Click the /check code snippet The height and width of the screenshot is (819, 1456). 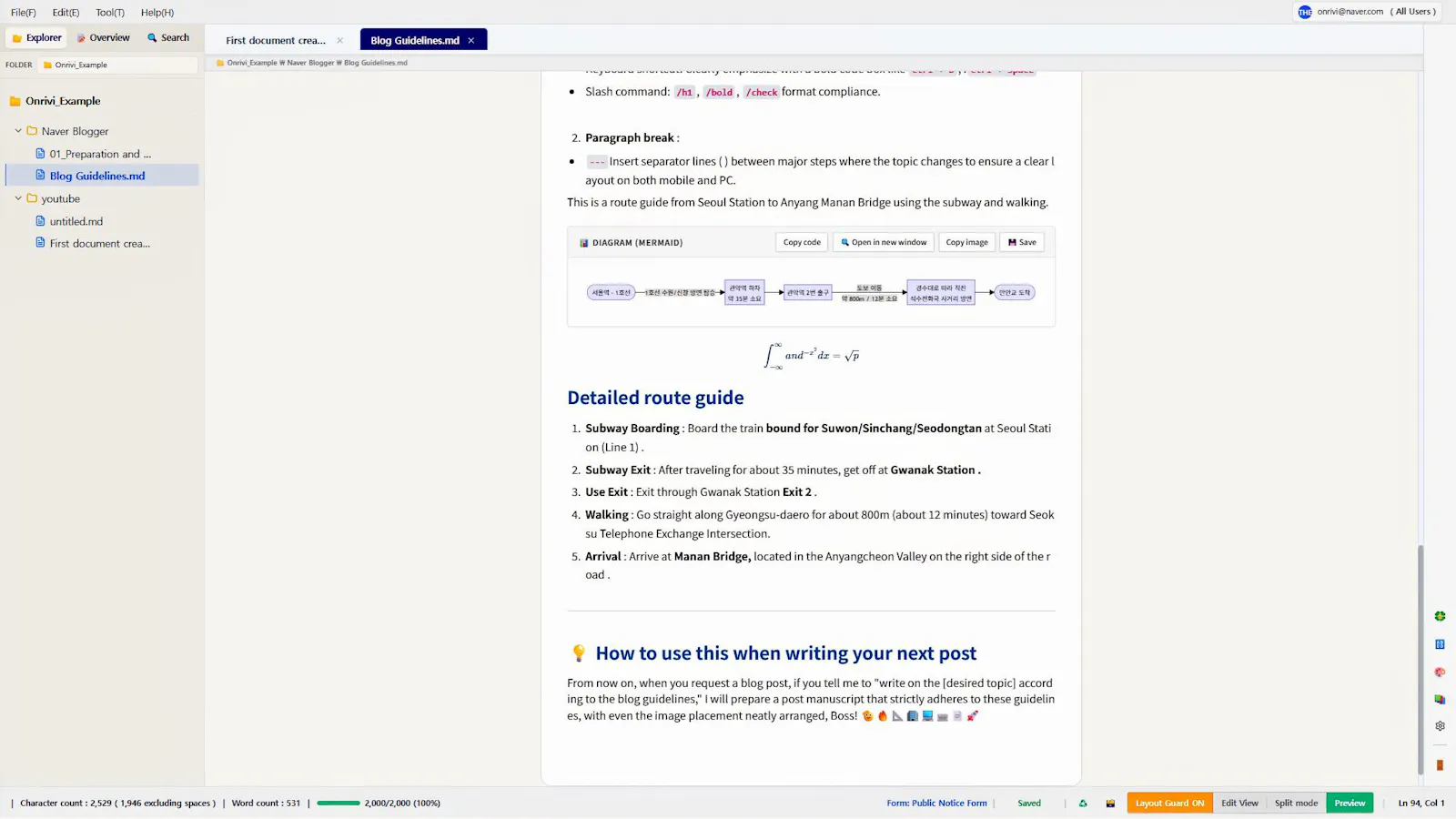[x=762, y=92]
